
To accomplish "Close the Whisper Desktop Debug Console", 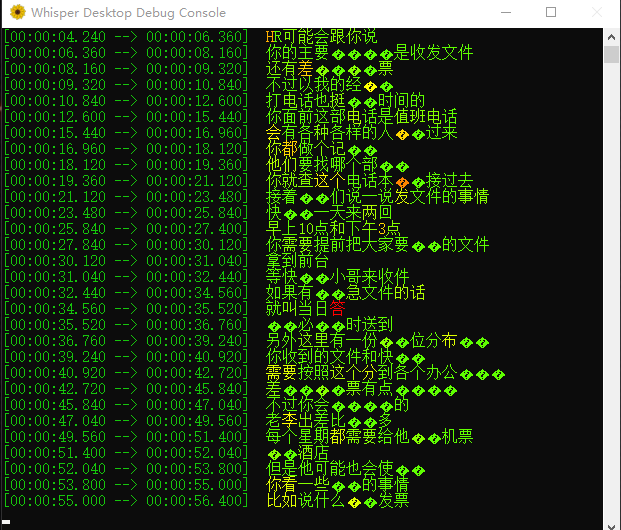I will pyautogui.click(x=597, y=12).
